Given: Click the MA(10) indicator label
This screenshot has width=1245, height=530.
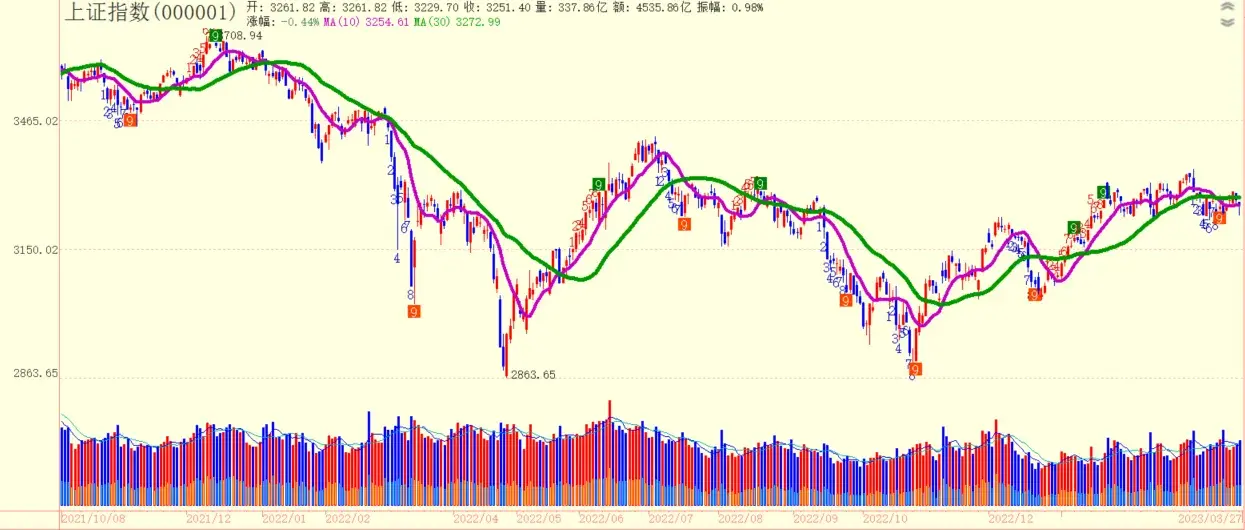Looking at the screenshot, I should pyautogui.click(x=366, y=21).
